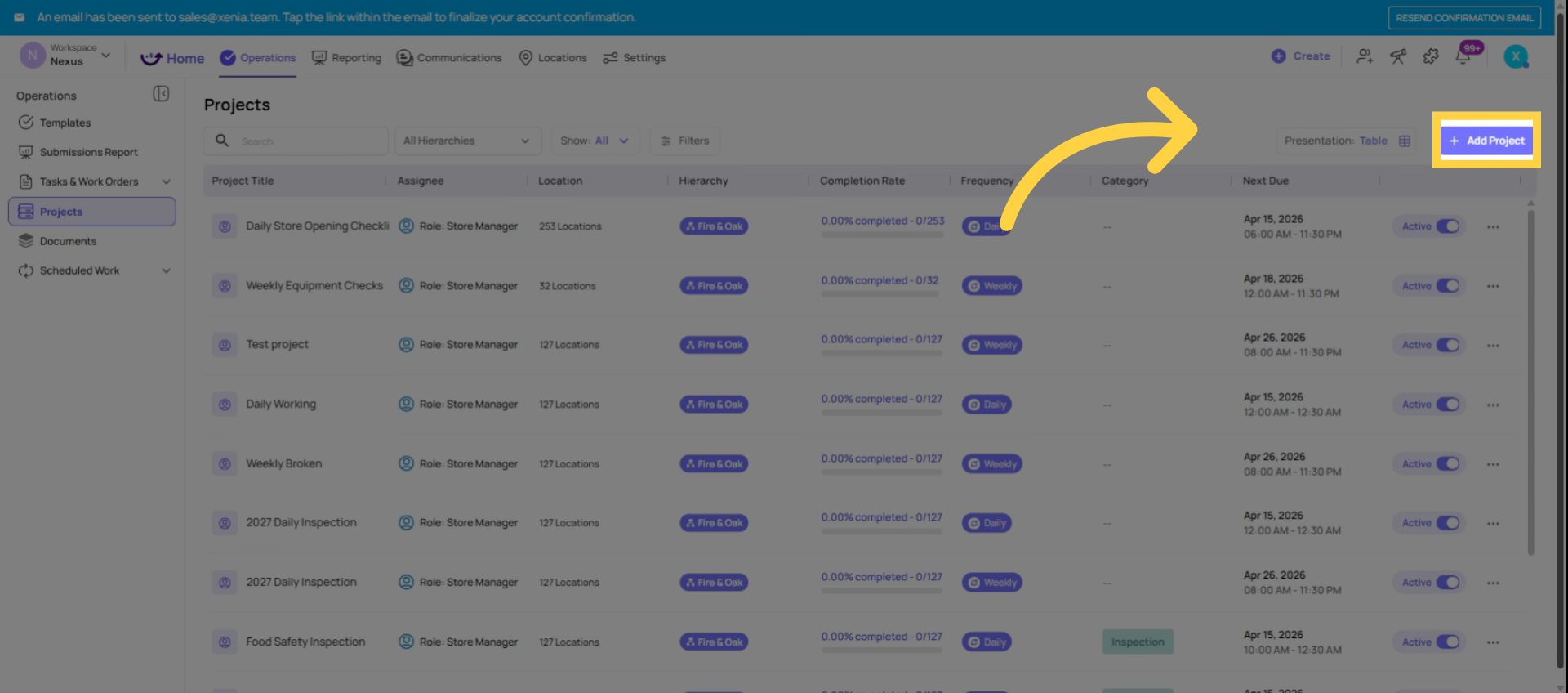Click Resend Confirmation Email button
Image resolution: width=1568 pixels, height=693 pixels.
pyautogui.click(x=1464, y=18)
